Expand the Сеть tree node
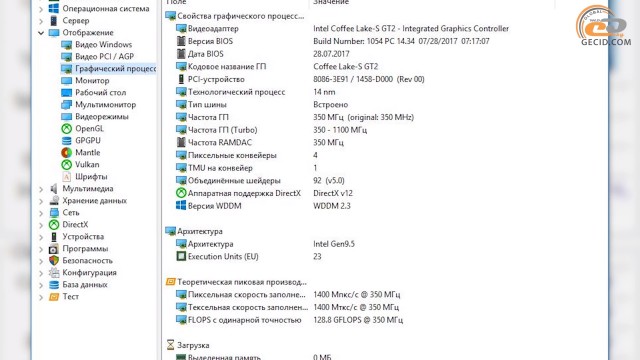640x360 pixels. tap(41, 213)
